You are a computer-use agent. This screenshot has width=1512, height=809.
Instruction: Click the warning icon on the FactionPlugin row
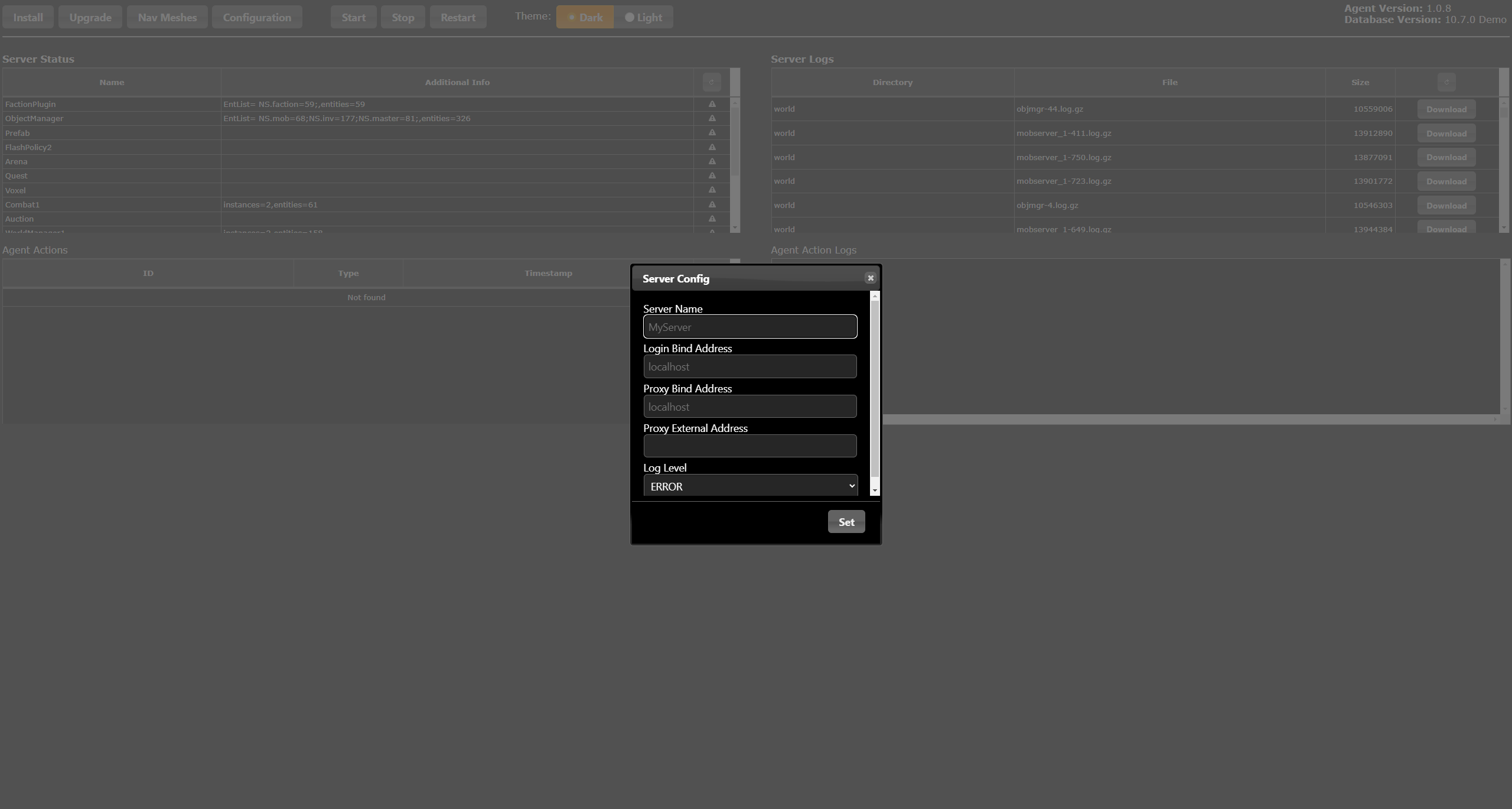(x=712, y=104)
